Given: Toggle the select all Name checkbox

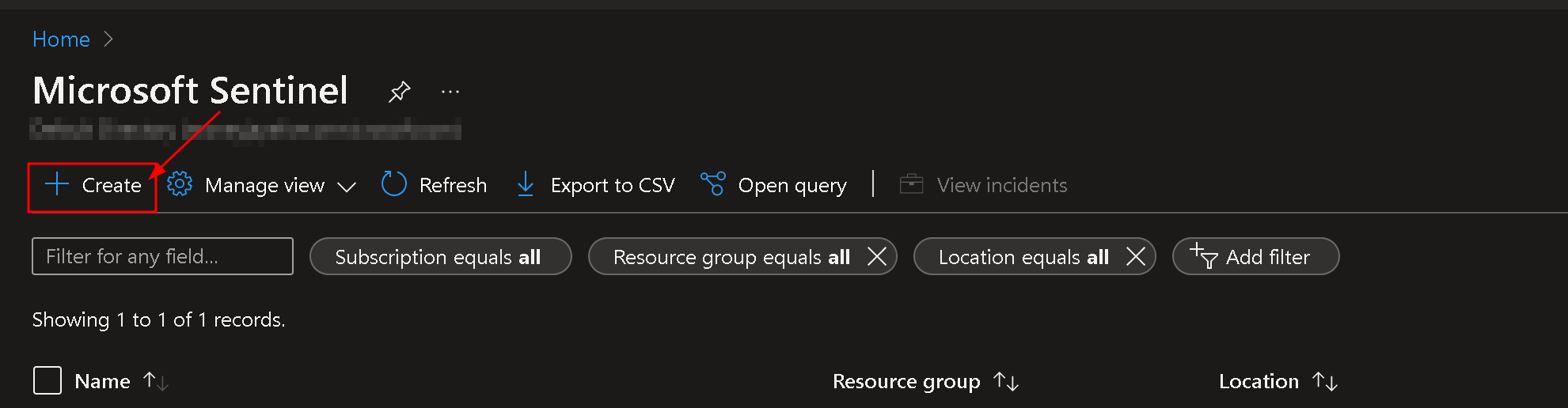Looking at the screenshot, I should tap(47, 380).
